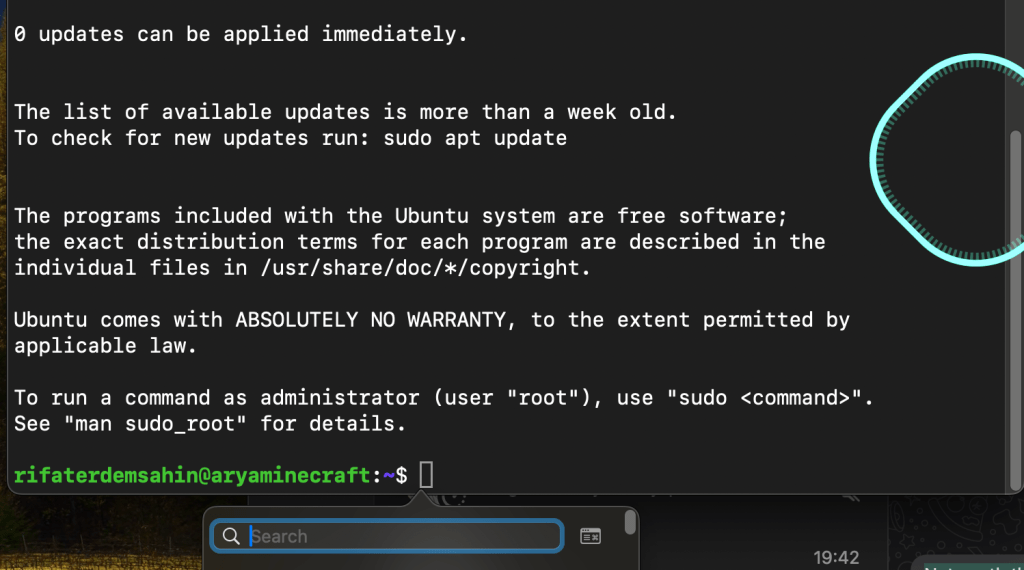Click the text 'sudo apt update'
Screen dimensions: 1024x570
[475, 138]
